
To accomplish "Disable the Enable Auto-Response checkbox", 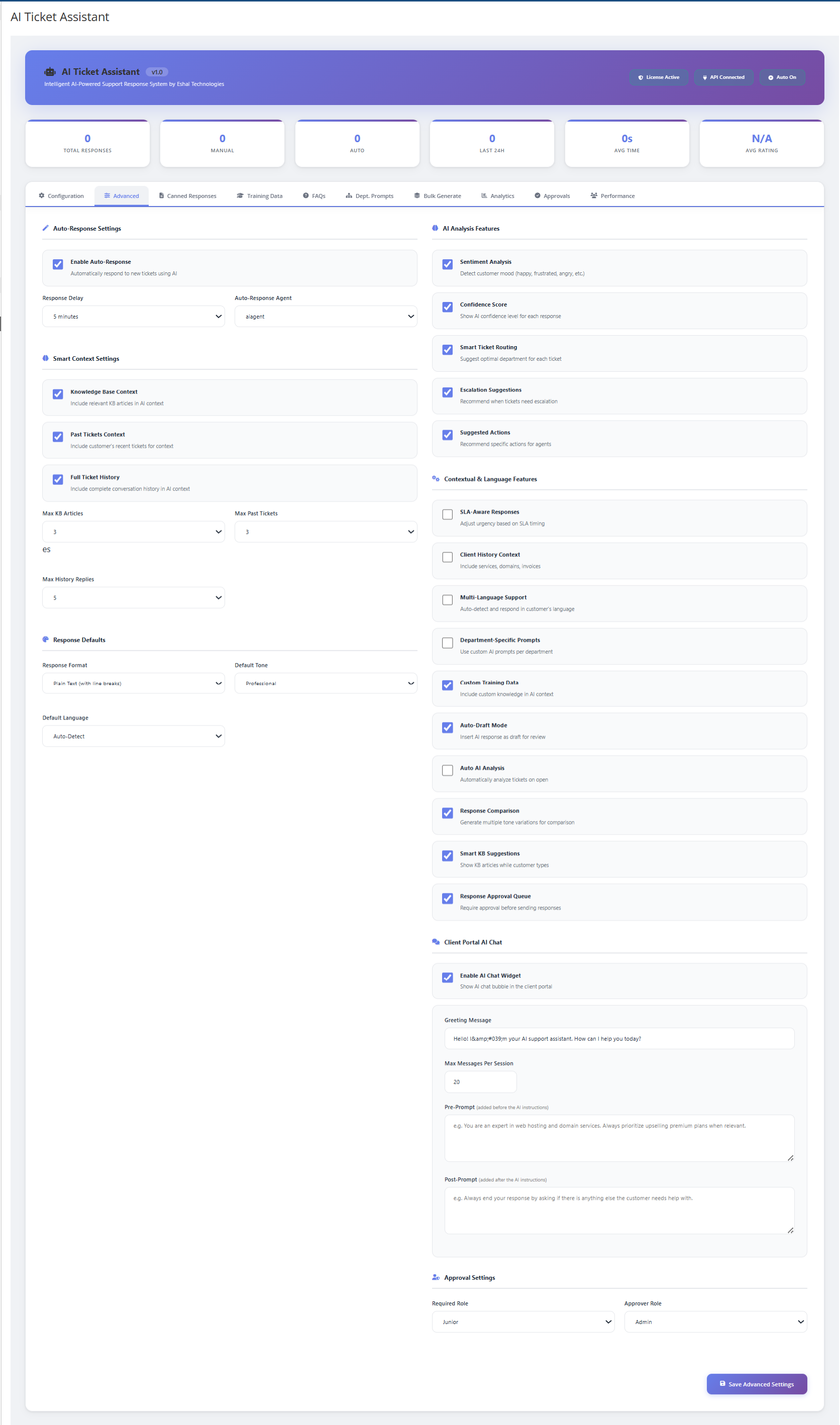I will (58, 264).
